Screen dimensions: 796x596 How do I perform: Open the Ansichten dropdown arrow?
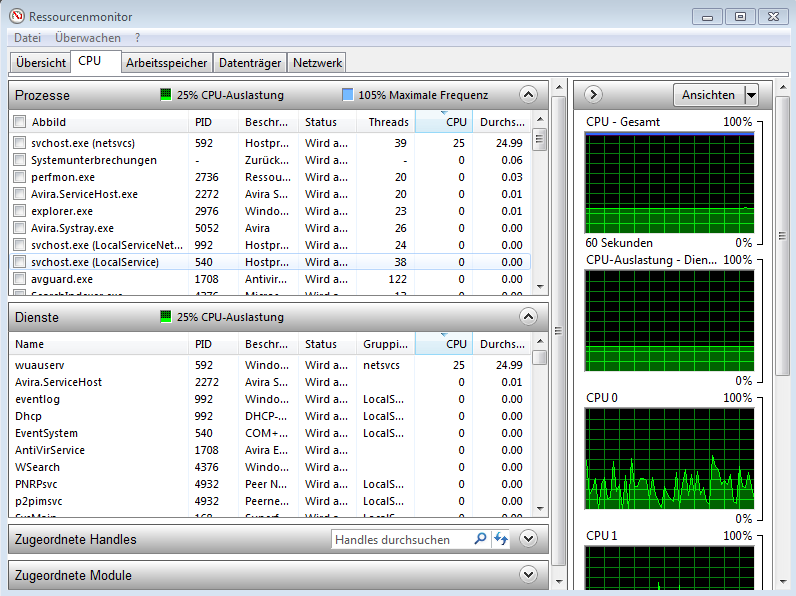pos(751,95)
